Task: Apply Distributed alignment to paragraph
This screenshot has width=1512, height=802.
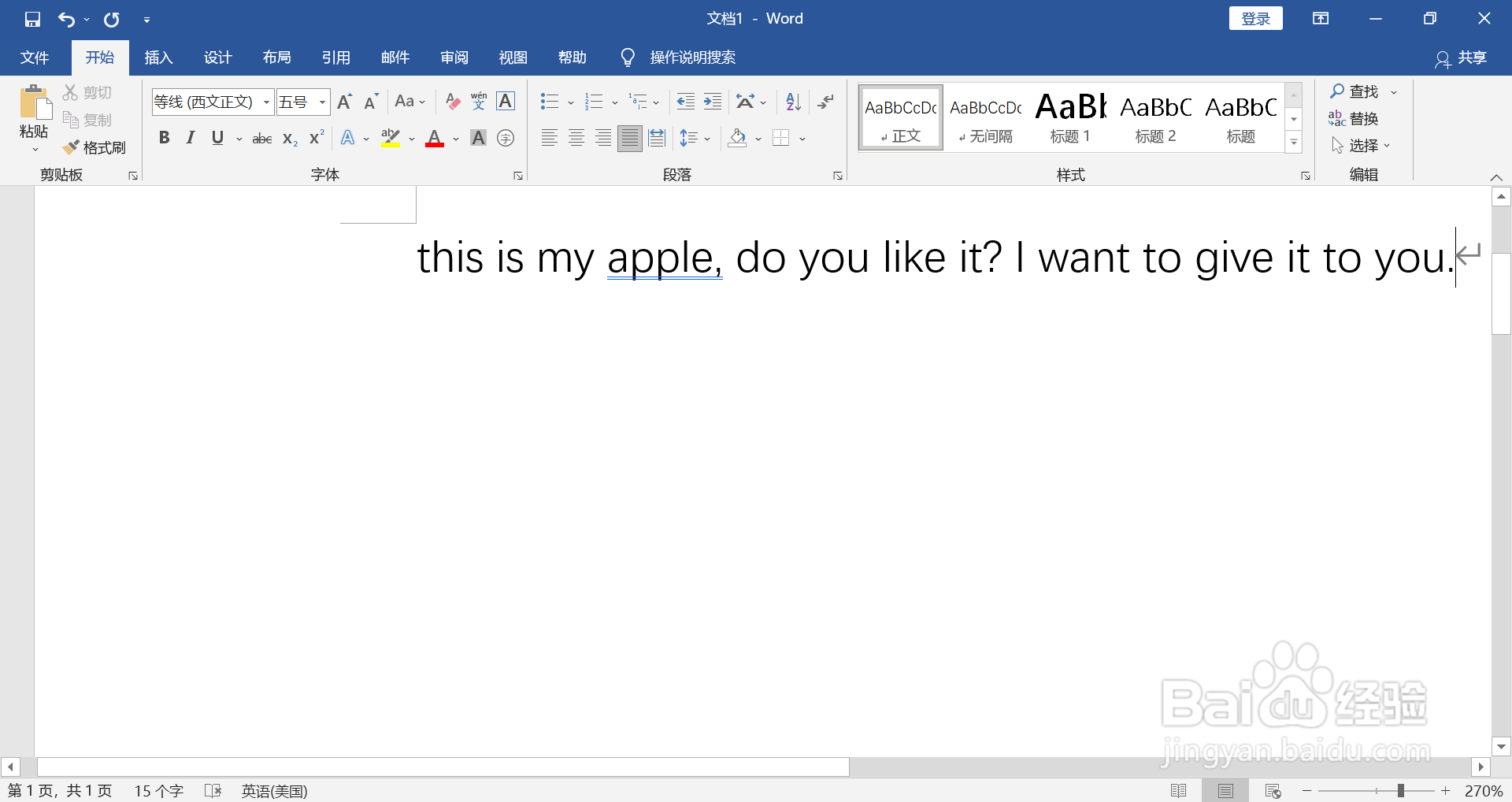Action: click(x=657, y=139)
